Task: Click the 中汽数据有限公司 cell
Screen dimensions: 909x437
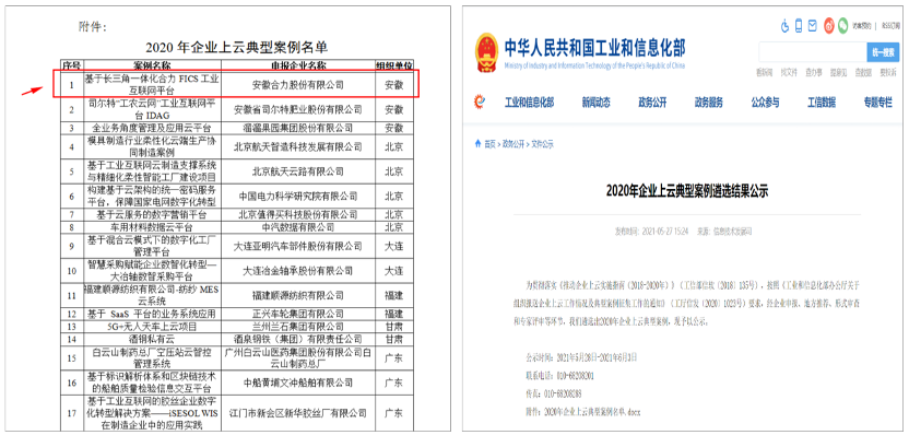Action: 298,227
